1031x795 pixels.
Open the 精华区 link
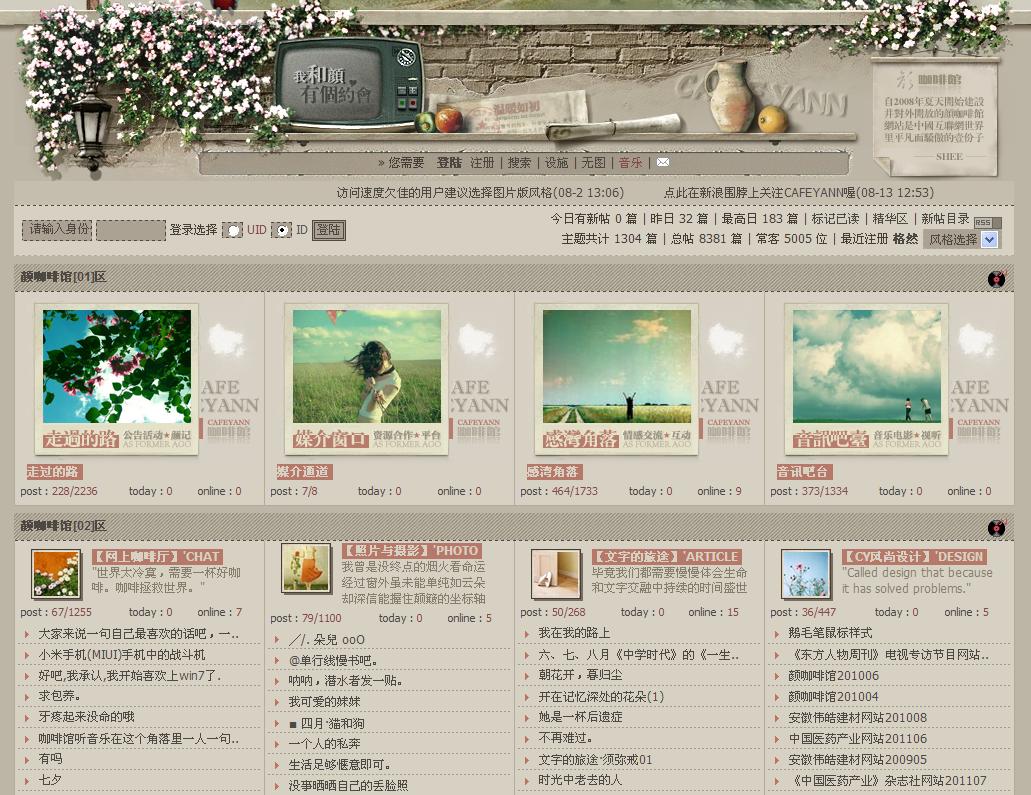(890, 219)
